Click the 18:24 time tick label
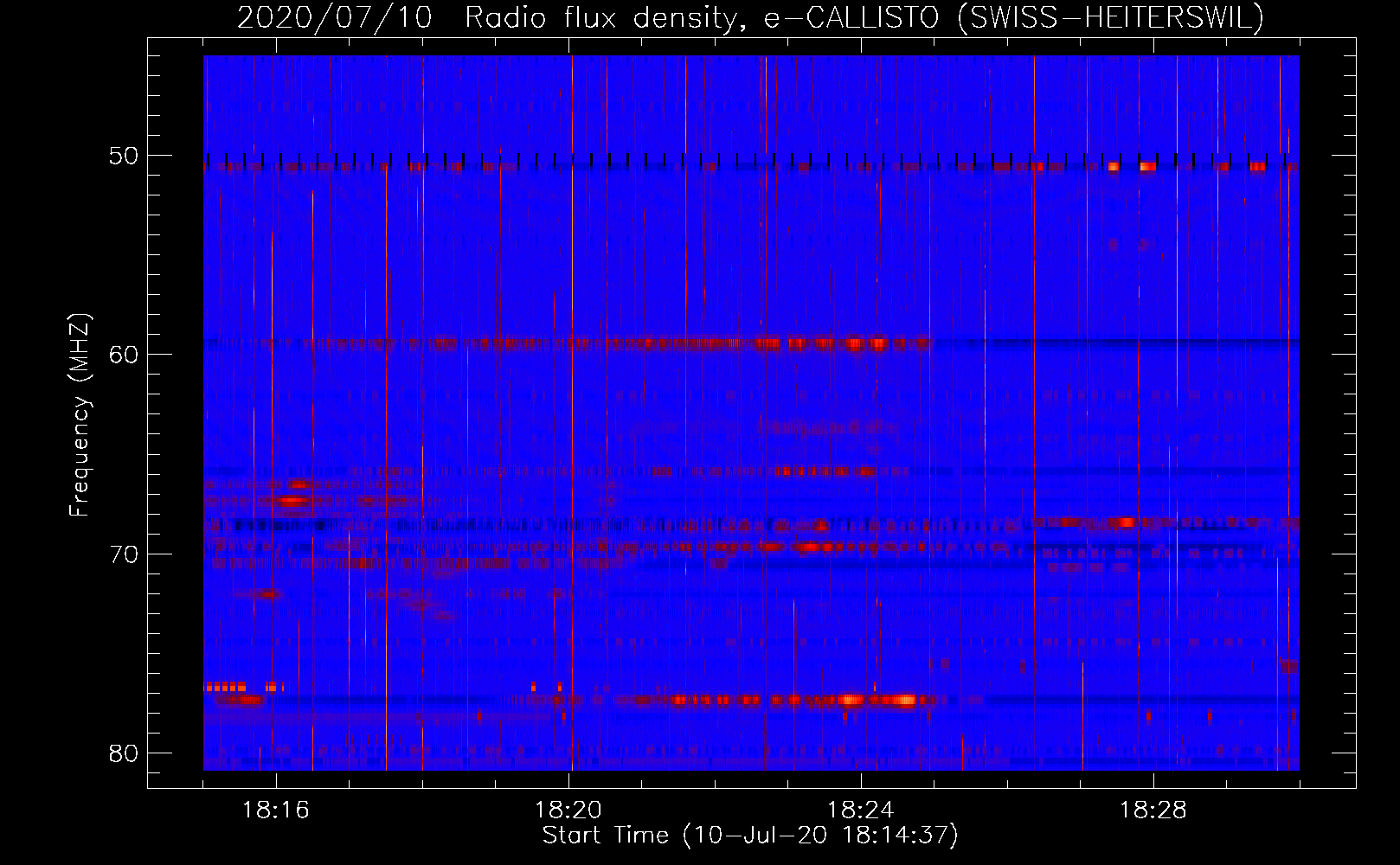This screenshot has height=865, width=1400. pyautogui.click(x=861, y=811)
